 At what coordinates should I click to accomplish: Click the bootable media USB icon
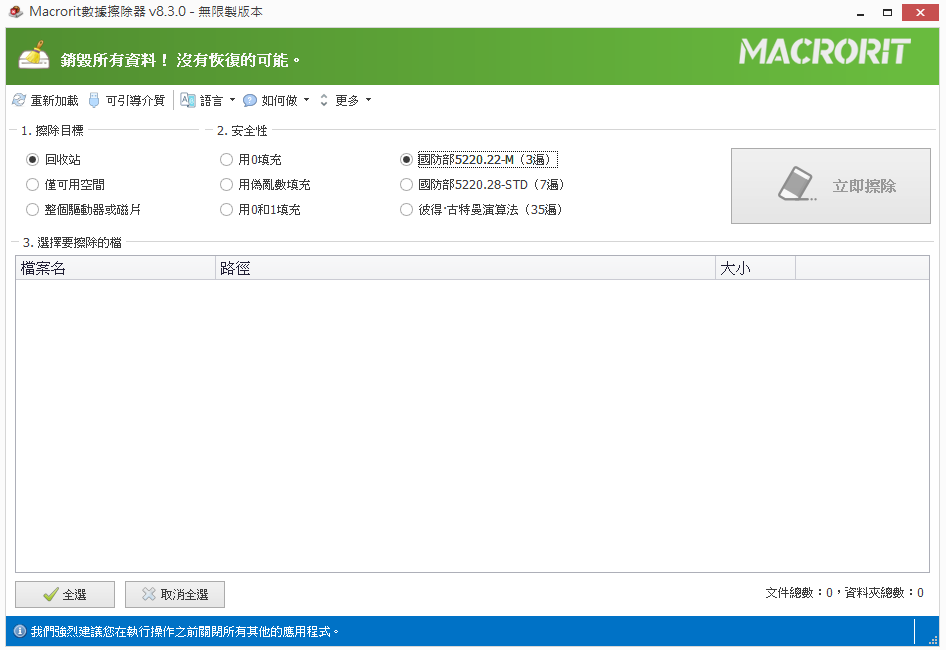[x=94, y=100]
